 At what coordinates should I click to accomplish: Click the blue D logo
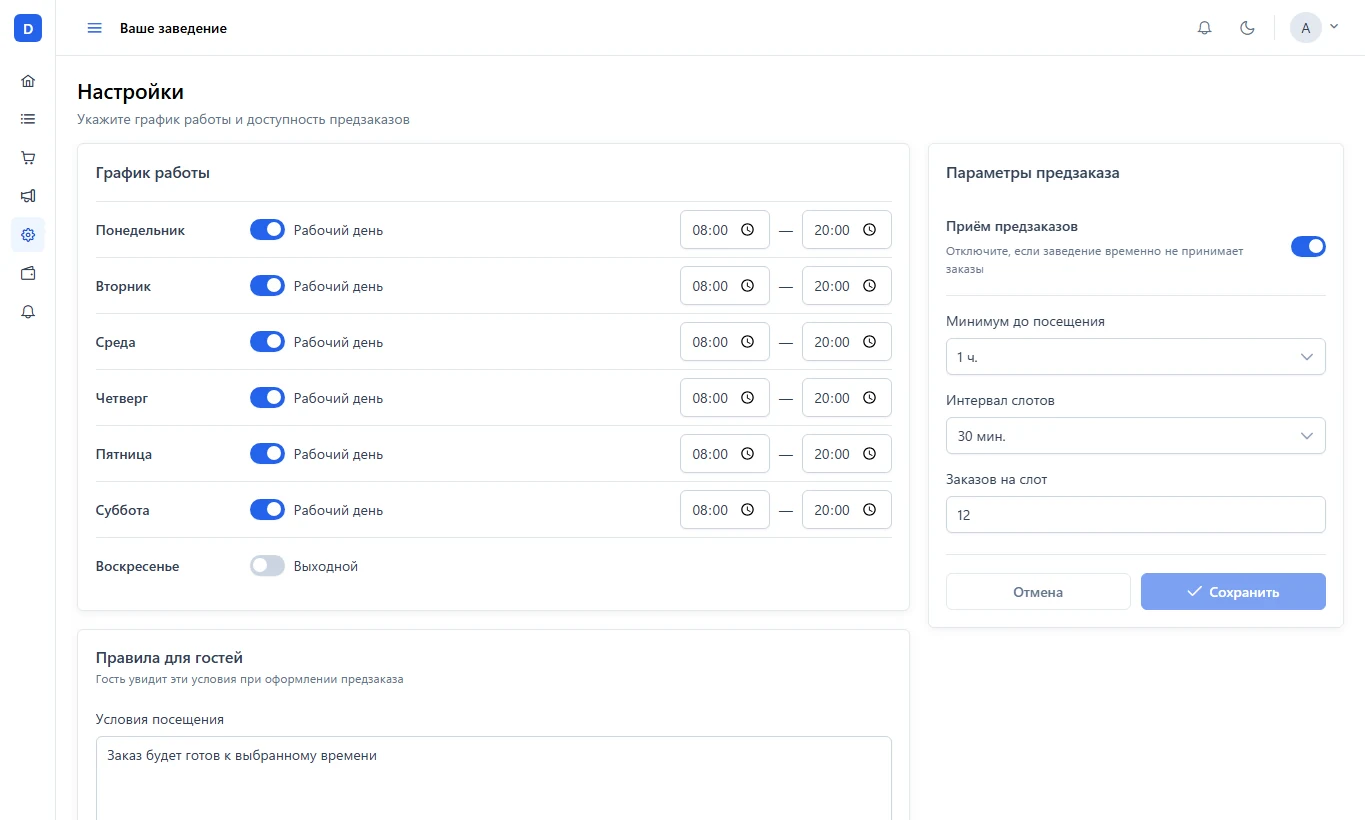[x=28, y=28]
